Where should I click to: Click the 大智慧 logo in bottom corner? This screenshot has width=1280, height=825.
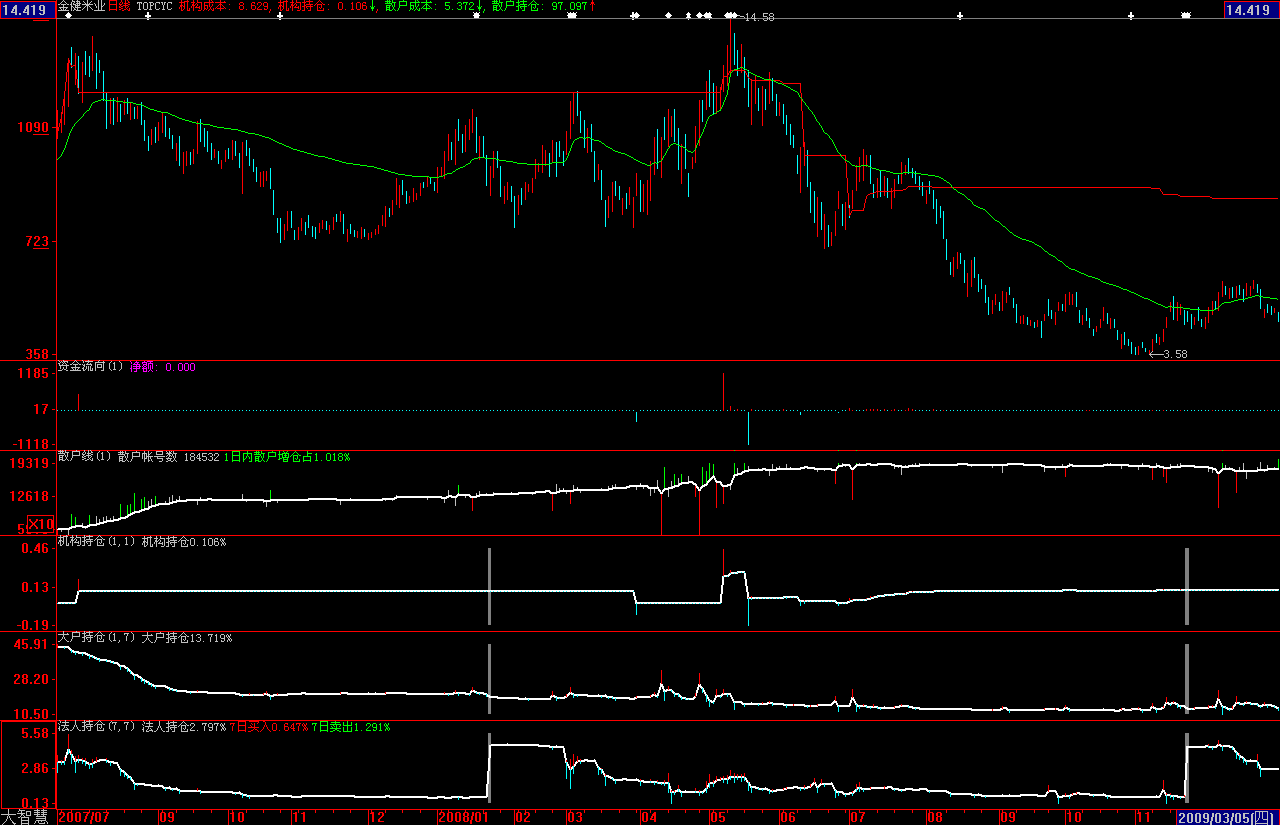[26, 817]
